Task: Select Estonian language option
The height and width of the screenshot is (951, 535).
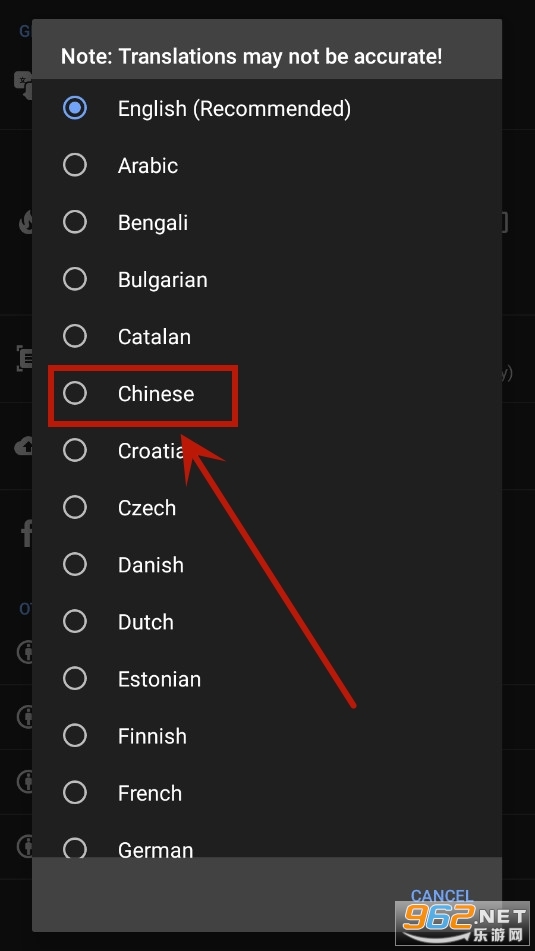Action: (267, 678)
